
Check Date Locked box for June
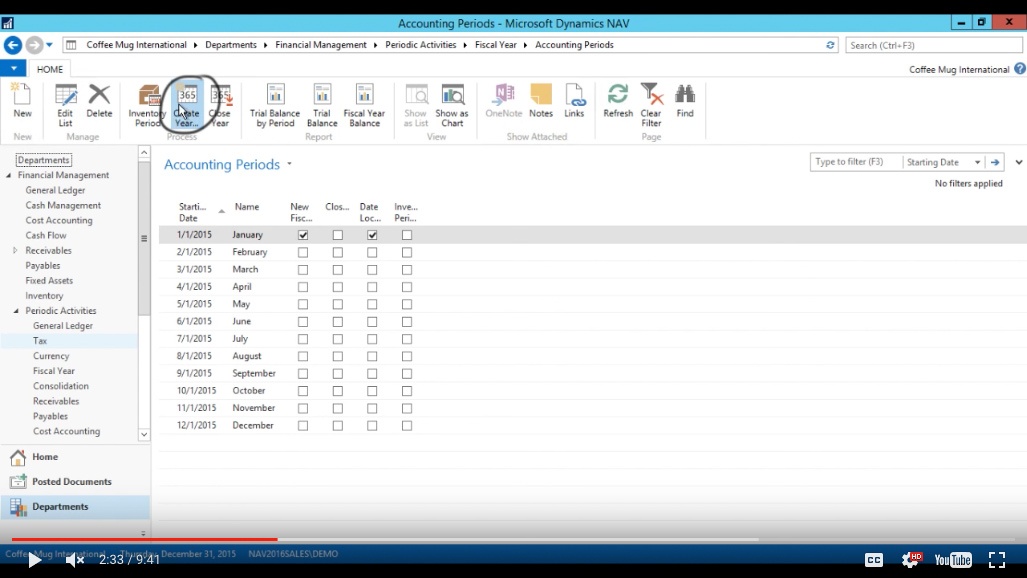click(372, 322)
